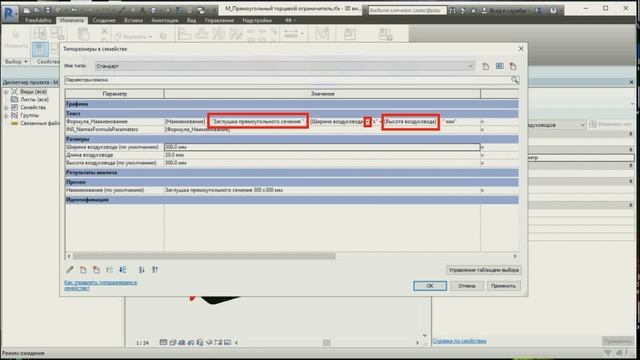Click Изменить тип in Properties panel
The width and height of the screenshot is (640, 360).
[610, 124]
